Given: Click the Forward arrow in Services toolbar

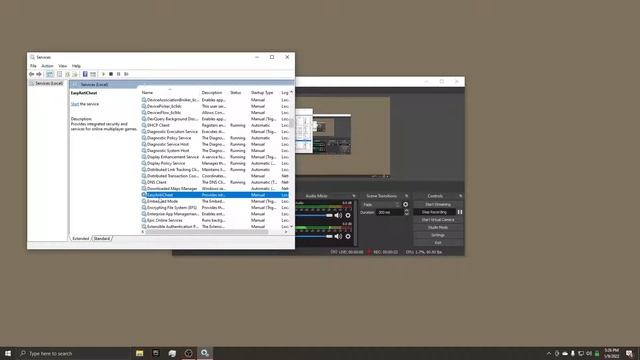Looking at the screenshot, I should [39, 74].
